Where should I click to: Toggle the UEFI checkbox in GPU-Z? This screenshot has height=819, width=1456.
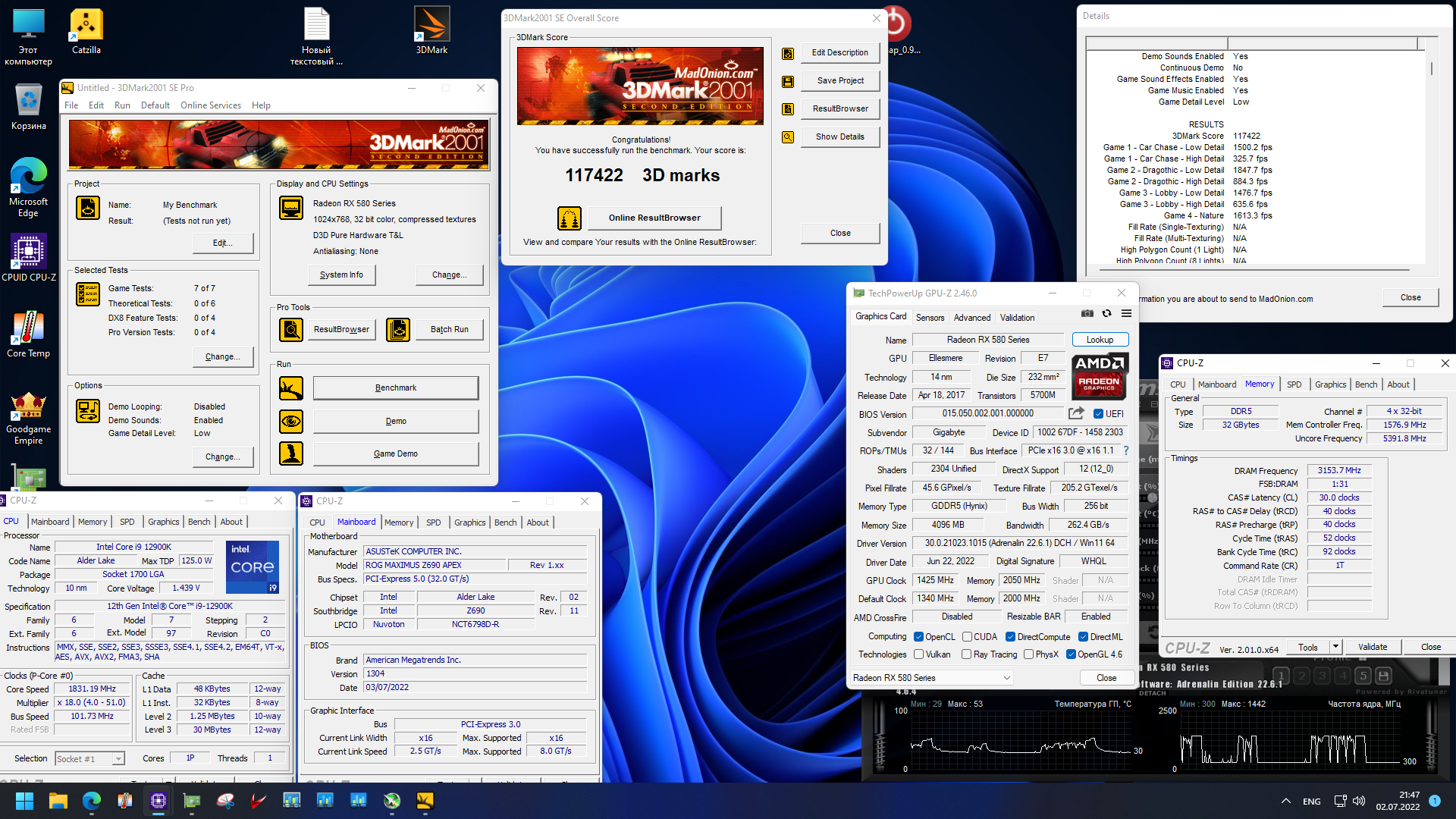pyautogui.click(x=1098, y=414)
